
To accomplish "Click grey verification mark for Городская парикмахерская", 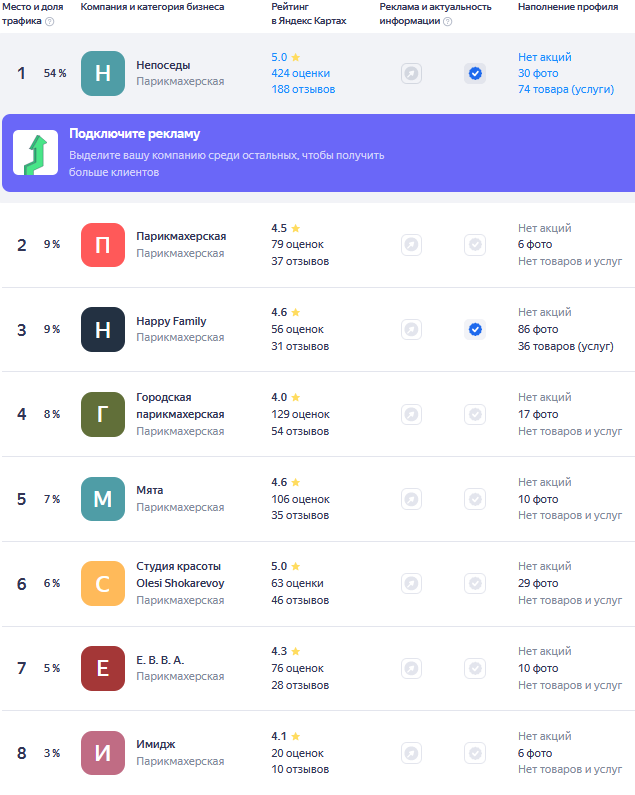I will pyautogui.click(x=475, y=414).
